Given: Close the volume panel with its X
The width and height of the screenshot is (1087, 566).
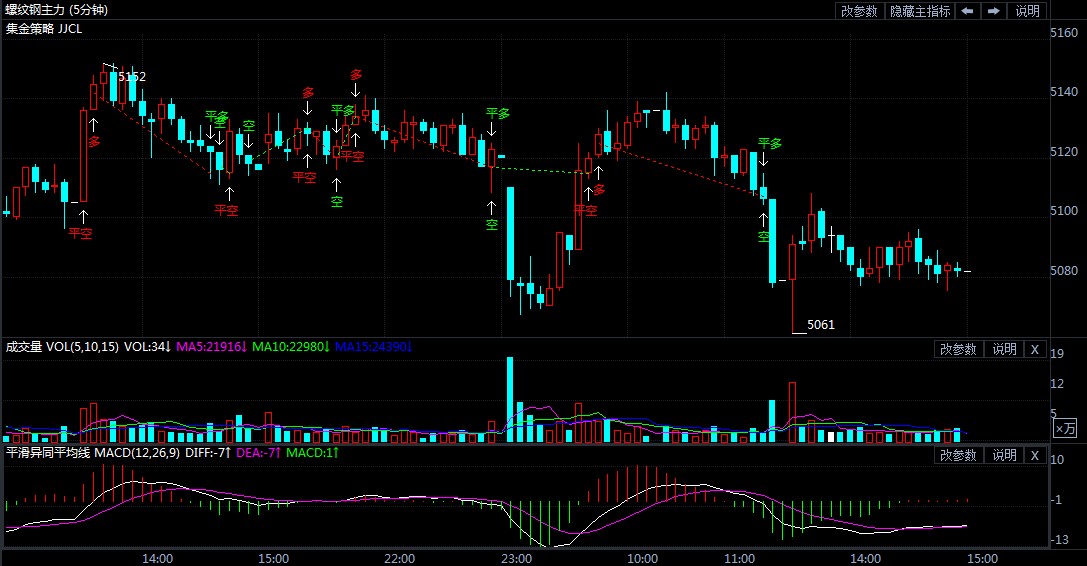Looking at the screenshot, I should pyautogui.click(x=1035, y=349).
